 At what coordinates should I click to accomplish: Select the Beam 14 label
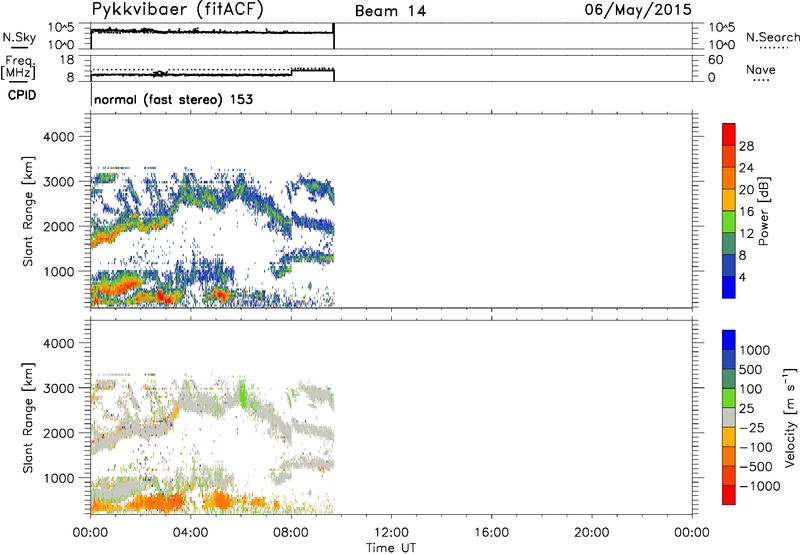coord(390,11)
